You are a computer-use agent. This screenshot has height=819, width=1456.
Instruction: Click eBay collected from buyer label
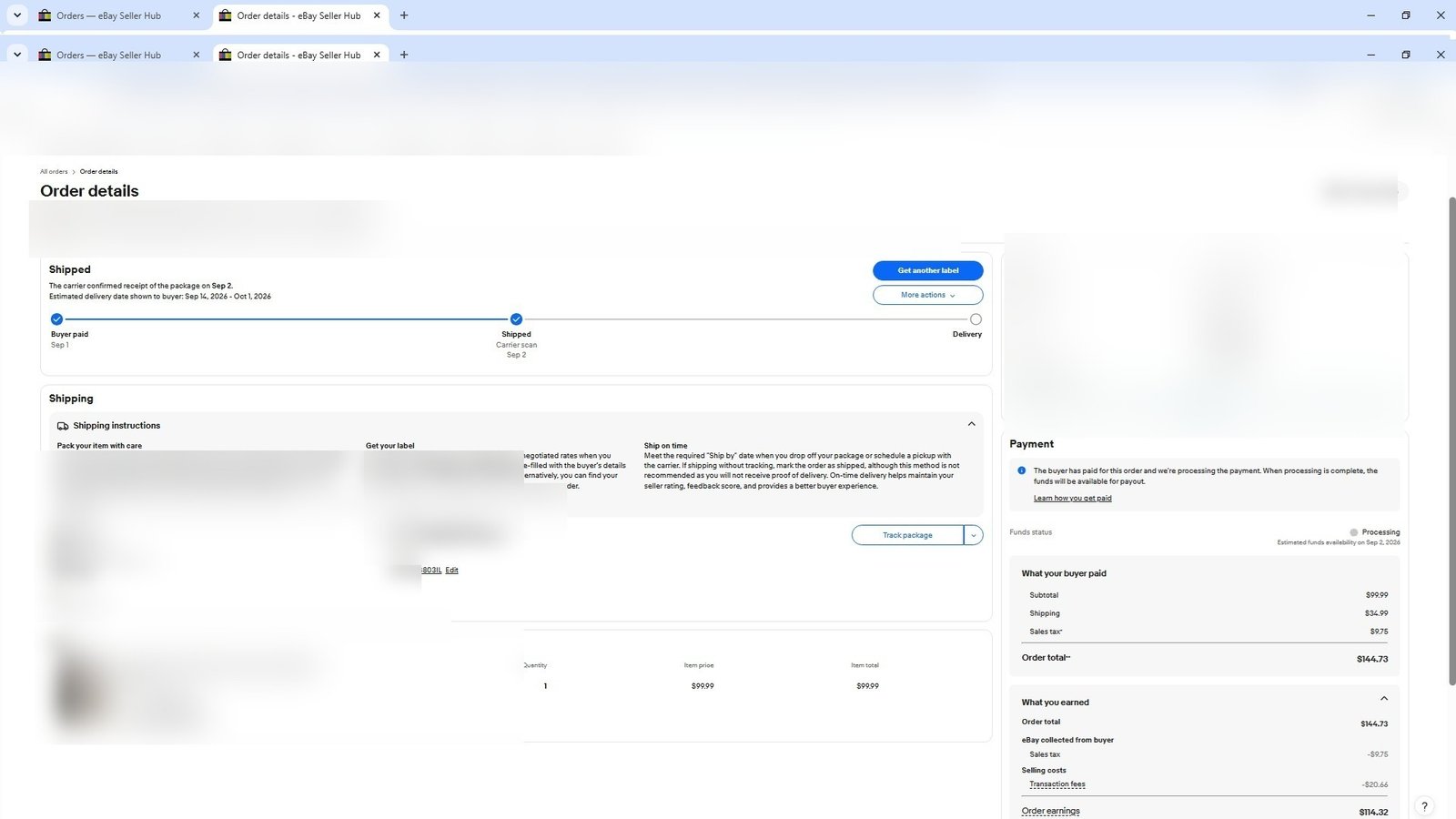[1067, 740]
